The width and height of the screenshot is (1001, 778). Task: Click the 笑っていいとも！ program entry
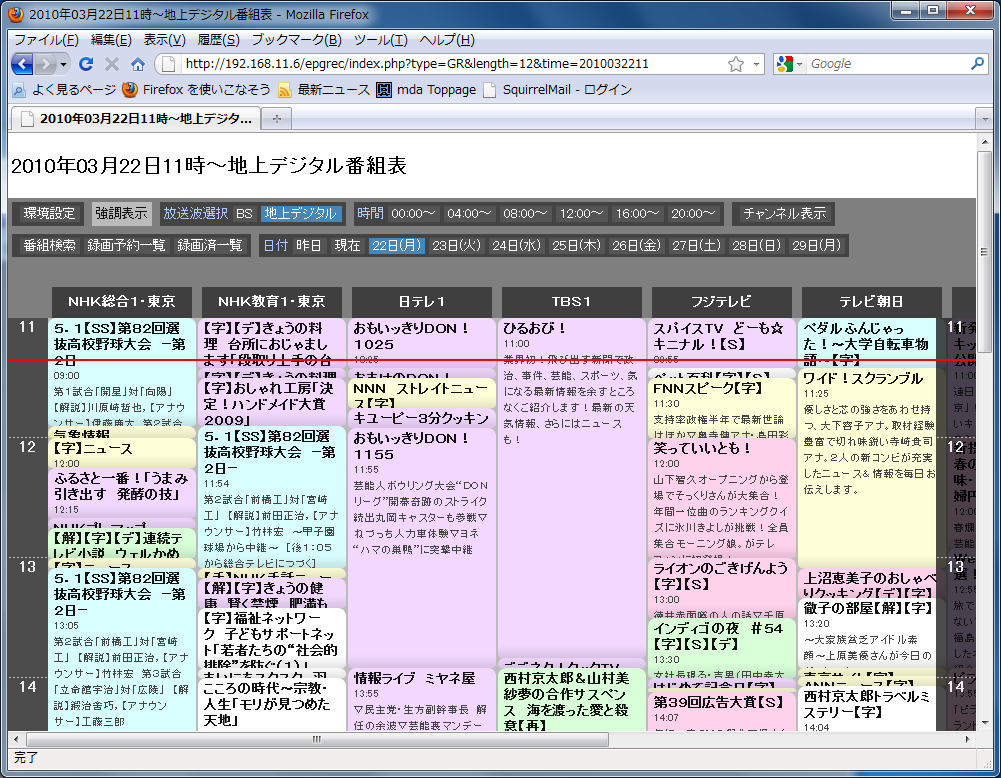(x=721, y=498)
